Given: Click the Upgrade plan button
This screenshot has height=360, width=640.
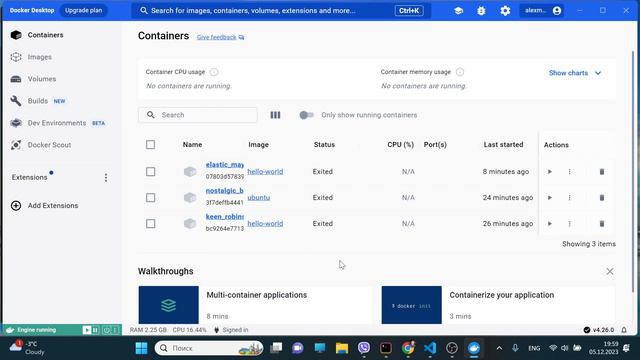Looking at the screenshot, I should pyautogui.click(x=84, y=10).
